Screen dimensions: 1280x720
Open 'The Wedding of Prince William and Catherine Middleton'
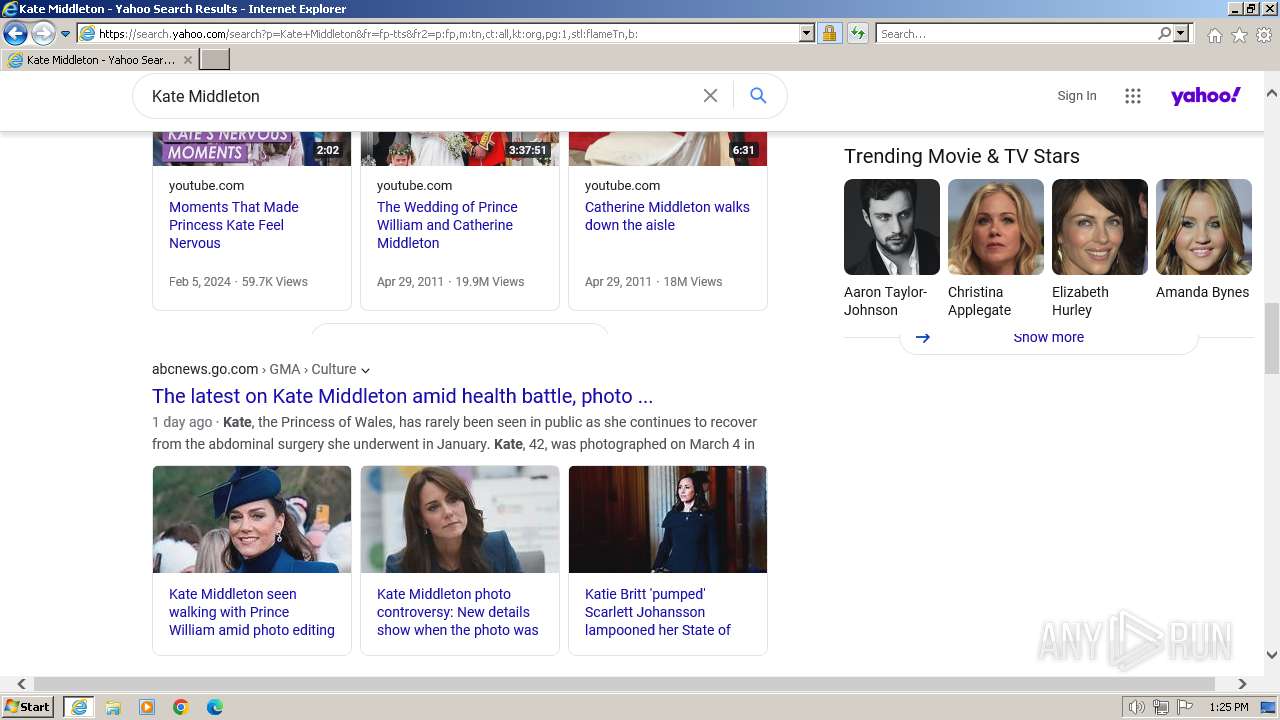[447, 225]
